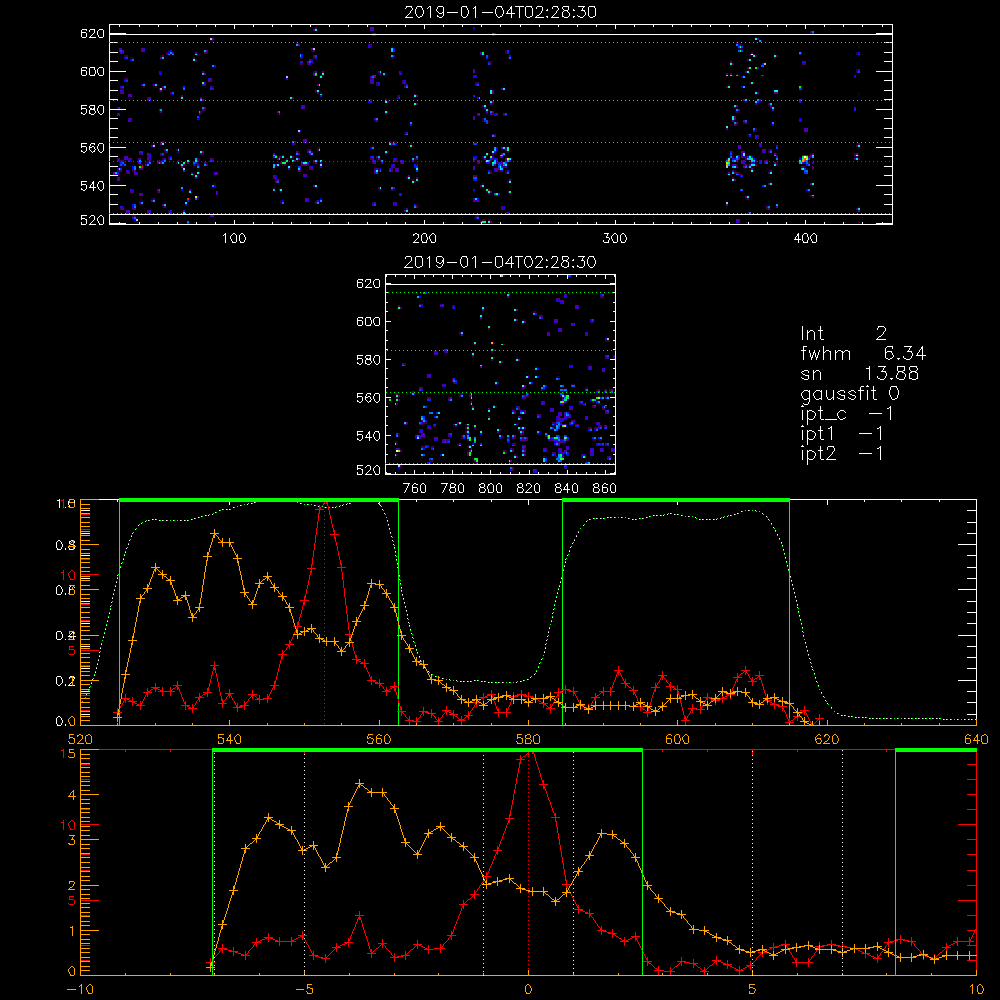1000x1000 pixels.
Task: Click x-axis label 800 of the middle image
Action: [490, 489]
